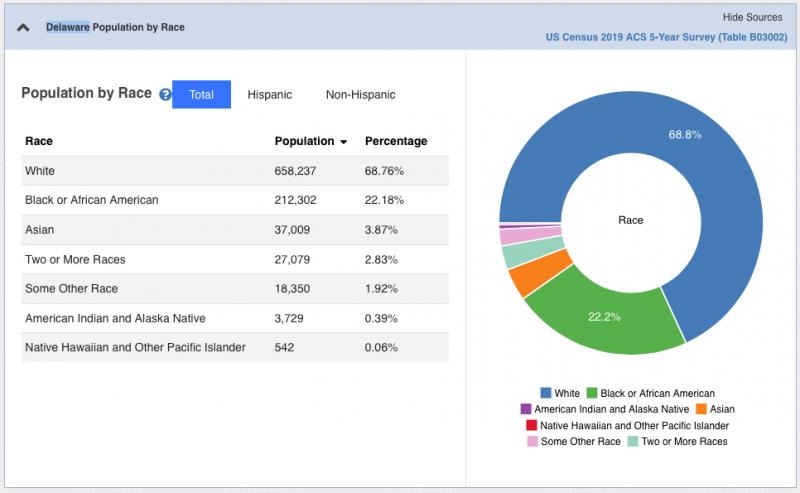800x493 pixels.
Task: Click the green 22.2% donut segment
Action: point(604,318)
